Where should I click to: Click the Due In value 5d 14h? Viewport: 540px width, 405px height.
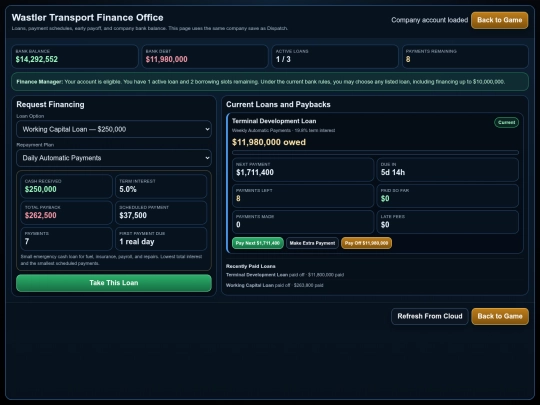[393, 173]
